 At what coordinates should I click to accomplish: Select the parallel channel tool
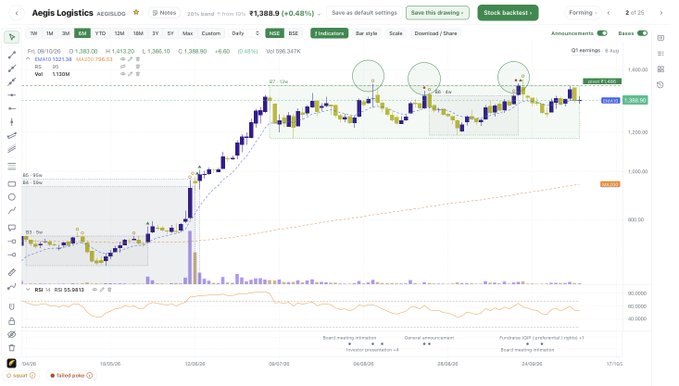click(x=12, y=136)
